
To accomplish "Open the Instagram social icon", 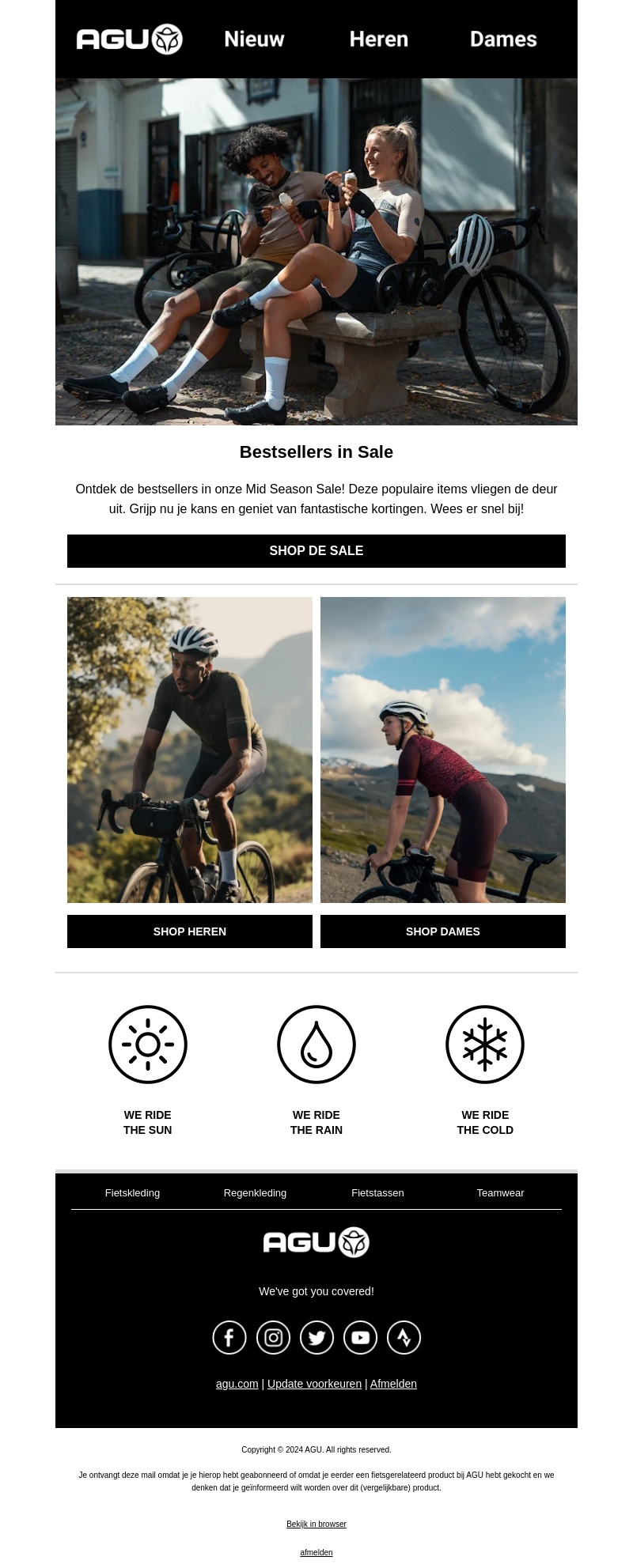I will [273, 1337].
